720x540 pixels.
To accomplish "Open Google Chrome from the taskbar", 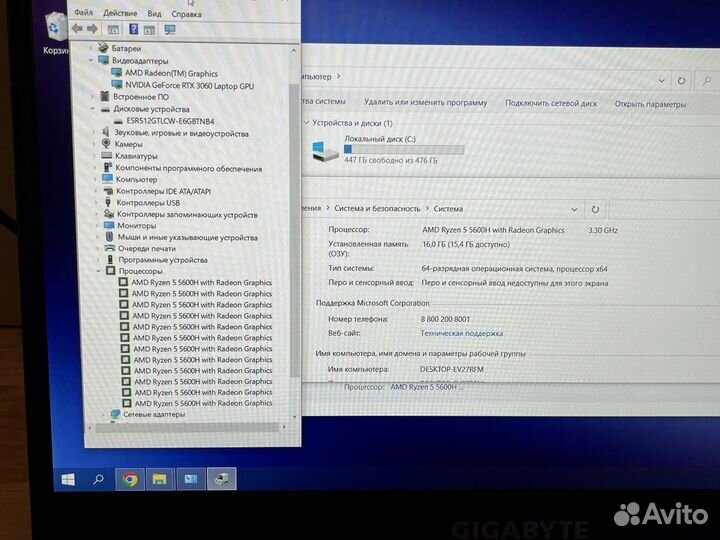I will 129,479.
